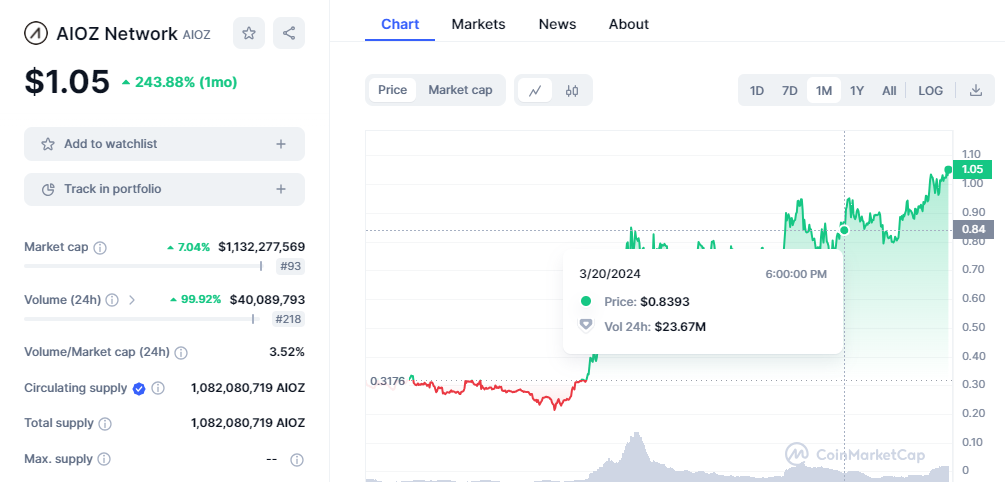This screenshot has width=1005, height=482.
Task: Set chart range to 1D
Action: [x=757, y=90]
